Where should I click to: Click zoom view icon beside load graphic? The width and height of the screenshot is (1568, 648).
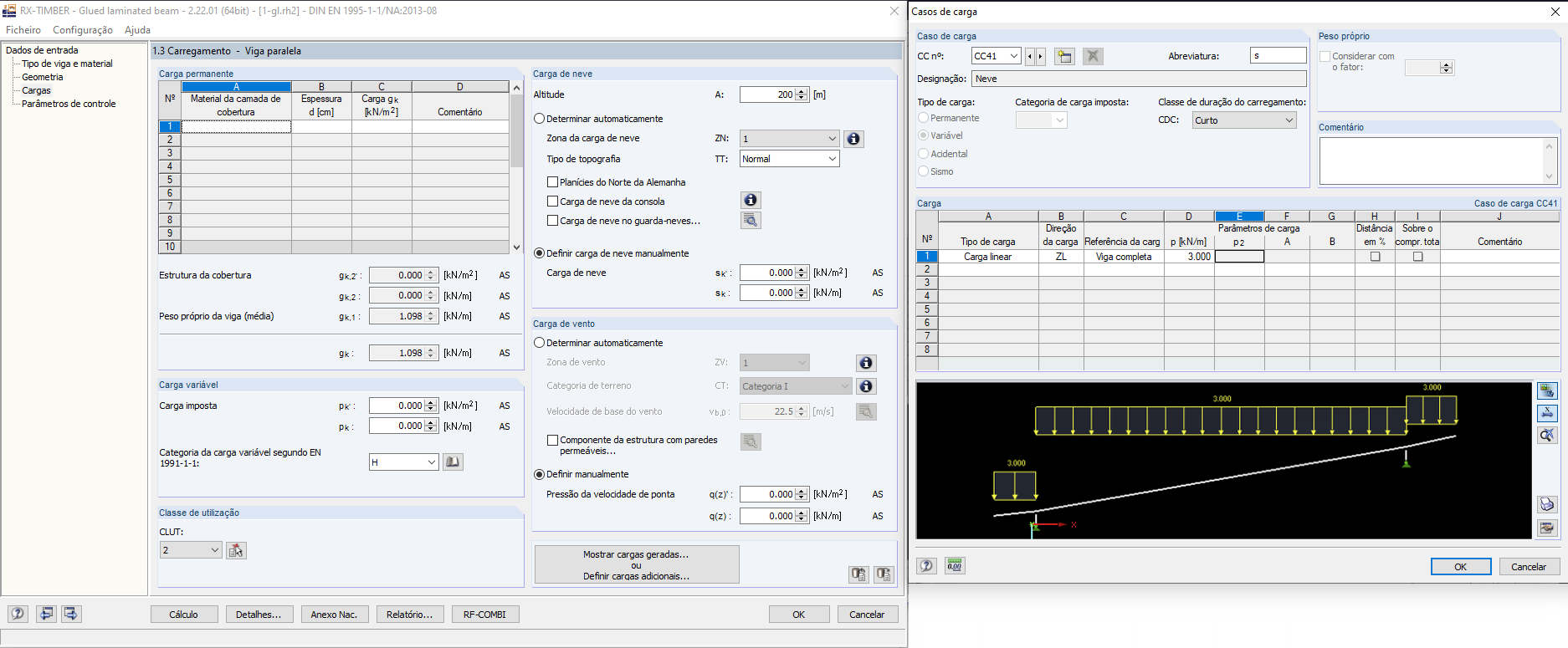click(1547, 435)
